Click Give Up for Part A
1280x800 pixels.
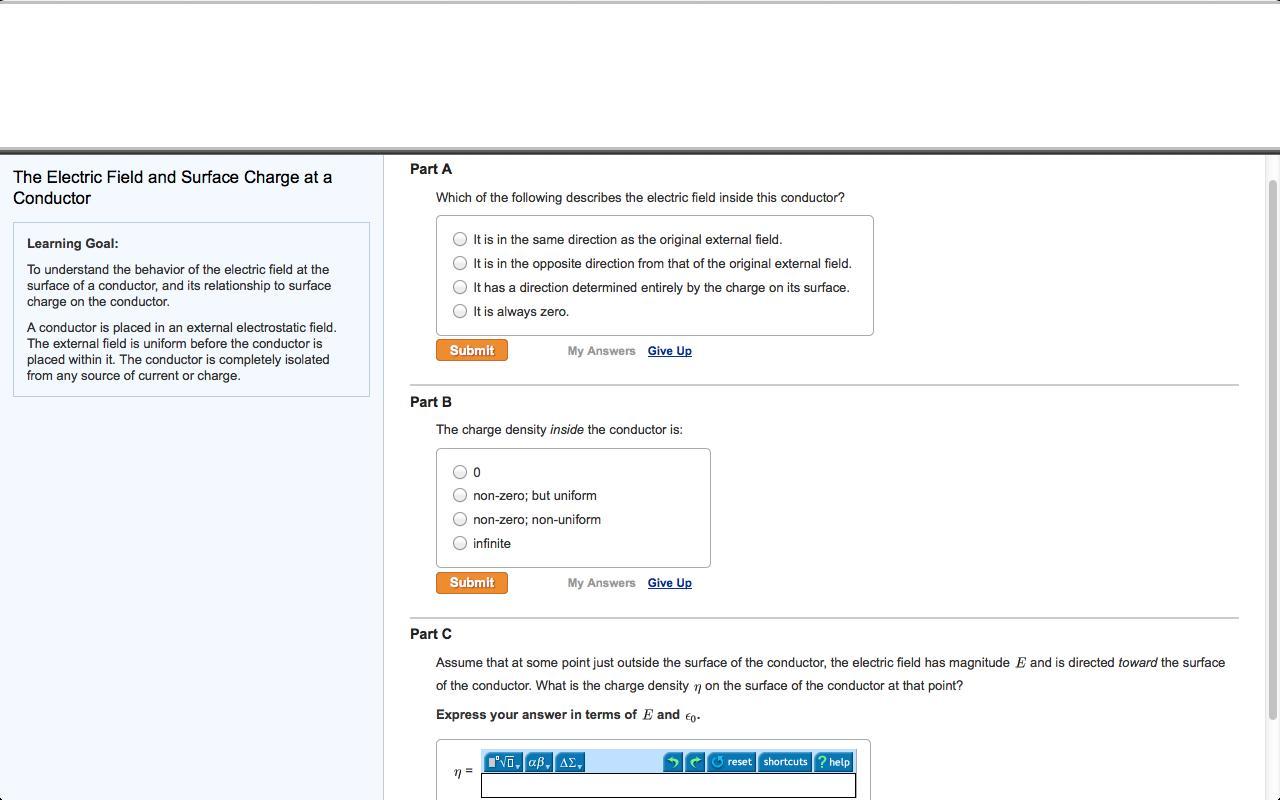click(670, 351)
